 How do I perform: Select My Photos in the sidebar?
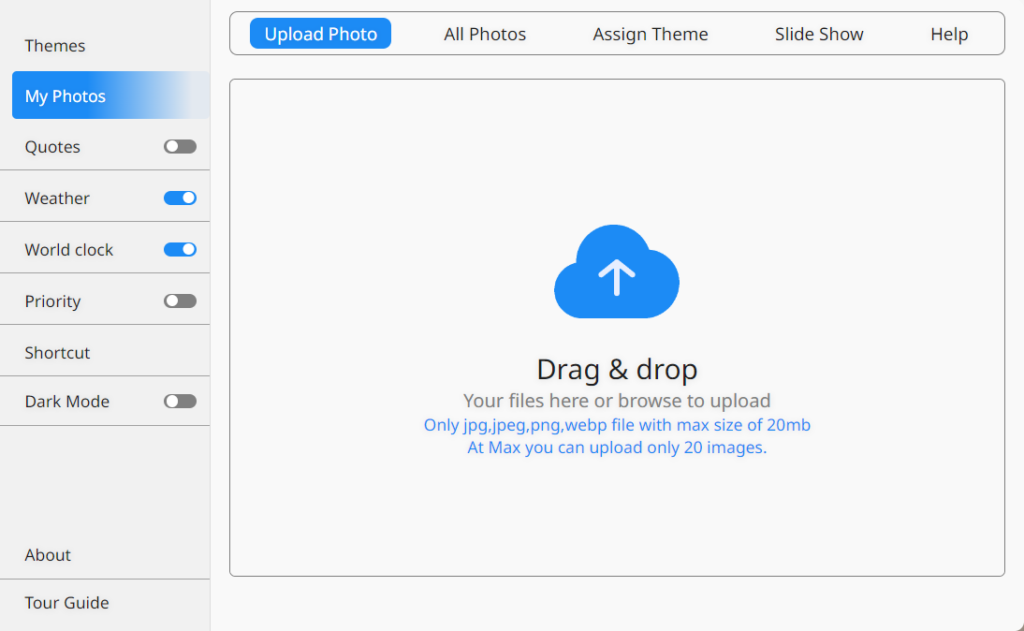point(65,96)
